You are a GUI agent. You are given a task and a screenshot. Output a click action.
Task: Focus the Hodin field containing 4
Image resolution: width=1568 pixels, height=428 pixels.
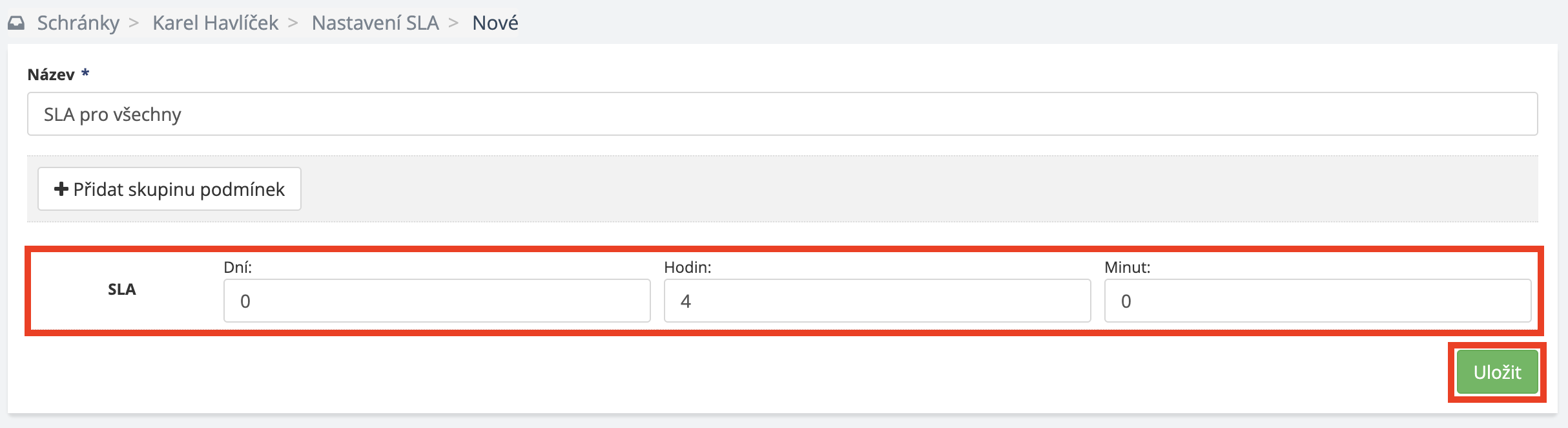tap(877, 301)
